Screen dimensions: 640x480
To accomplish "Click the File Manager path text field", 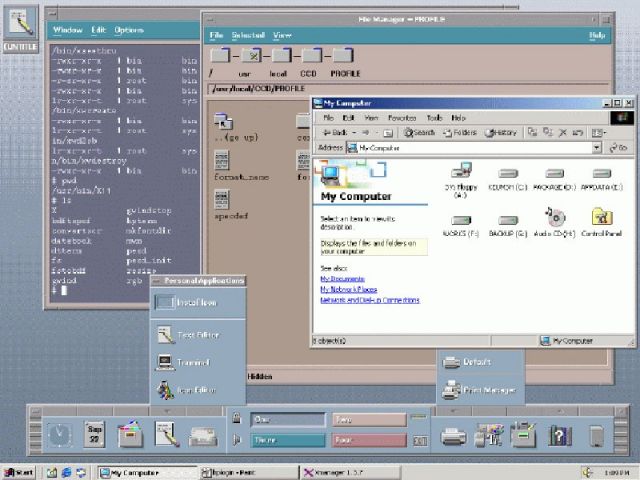I will pos(408,89).
